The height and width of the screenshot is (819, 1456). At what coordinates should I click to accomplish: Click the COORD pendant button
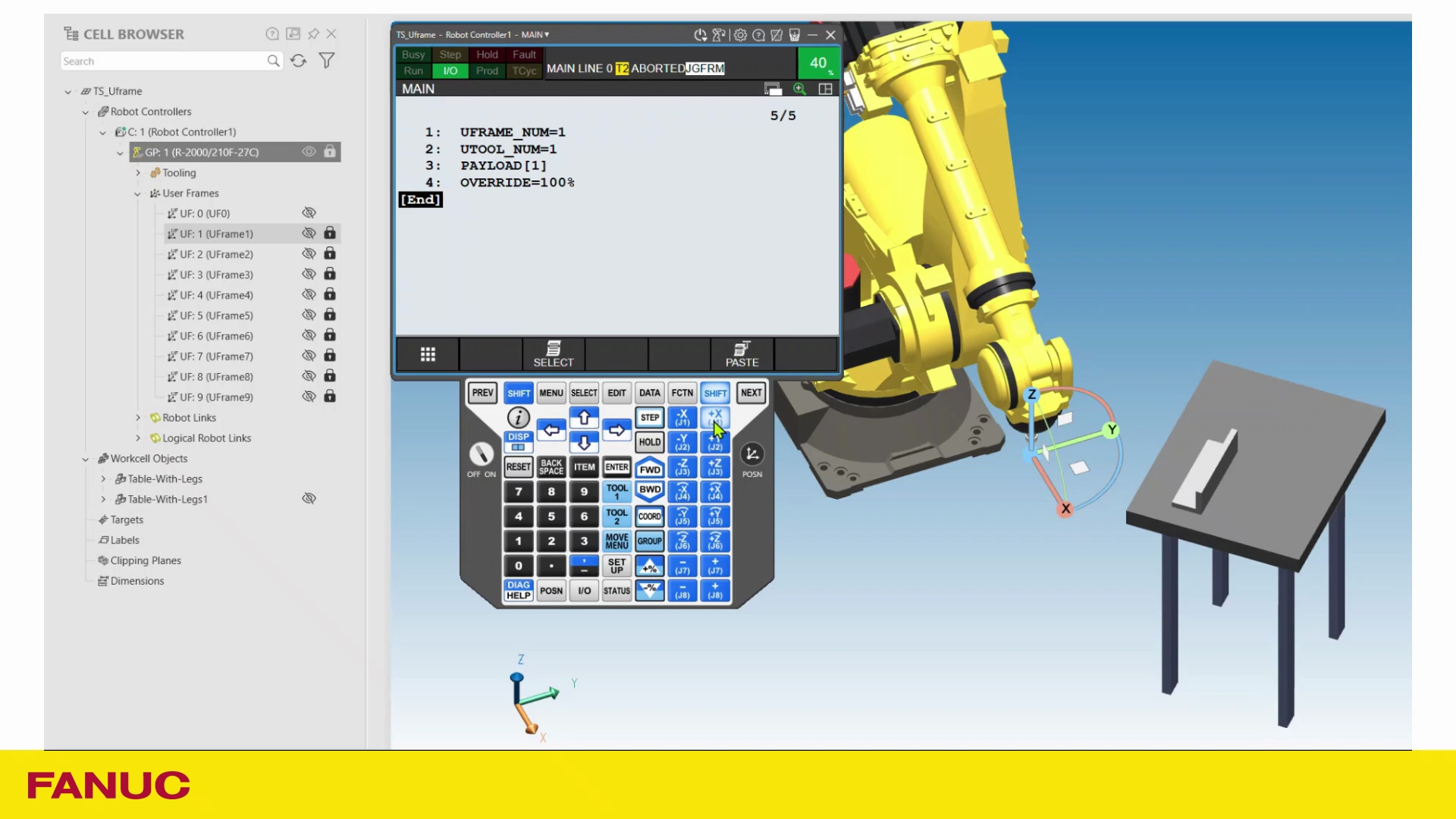(x=650, y=516)
